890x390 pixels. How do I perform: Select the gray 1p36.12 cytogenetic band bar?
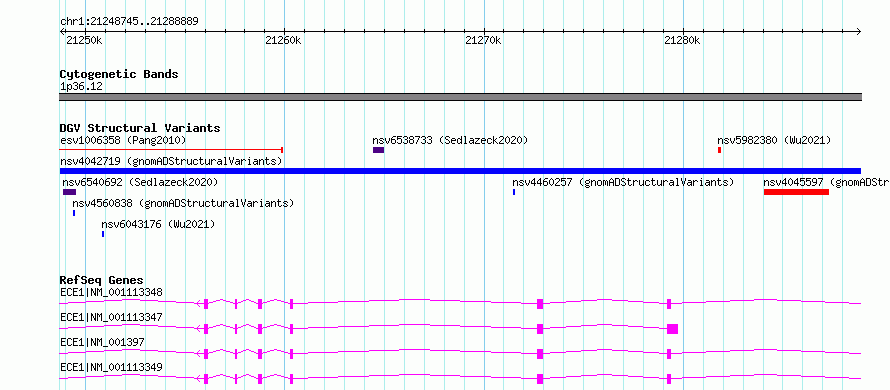[x=460, y=97]
